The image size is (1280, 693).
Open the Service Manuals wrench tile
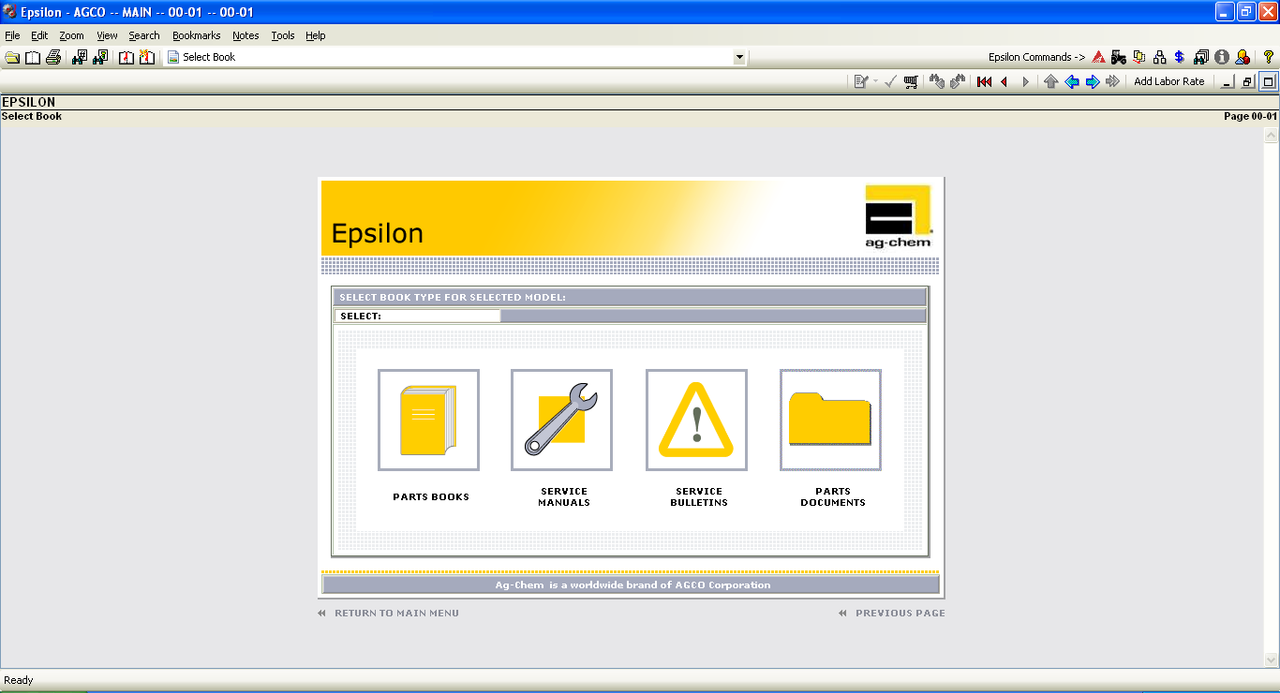pyautogui.click(x=562, y=420)
